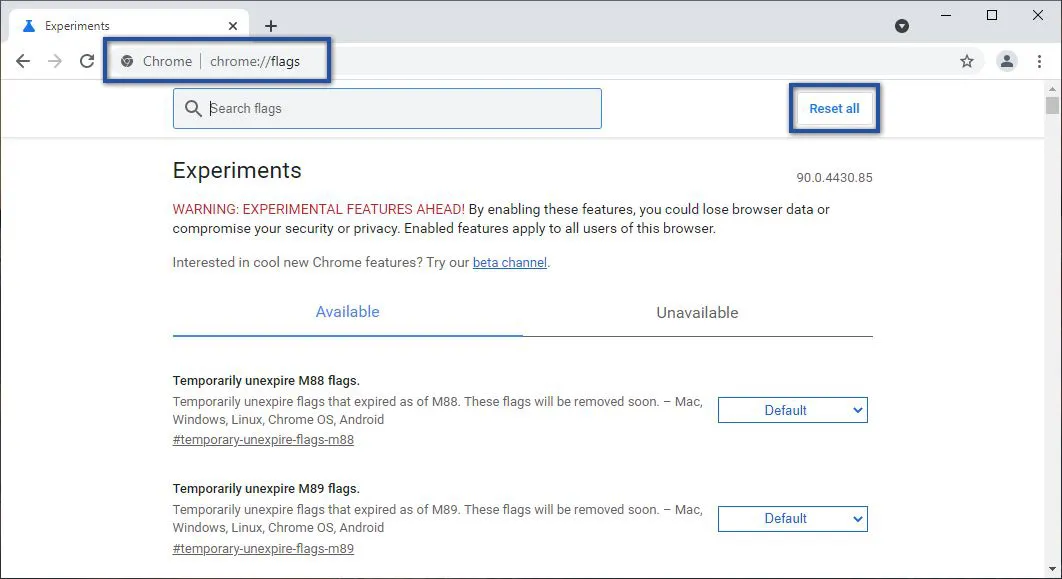Click the search magnifier in Search flags

coord(193,108)
